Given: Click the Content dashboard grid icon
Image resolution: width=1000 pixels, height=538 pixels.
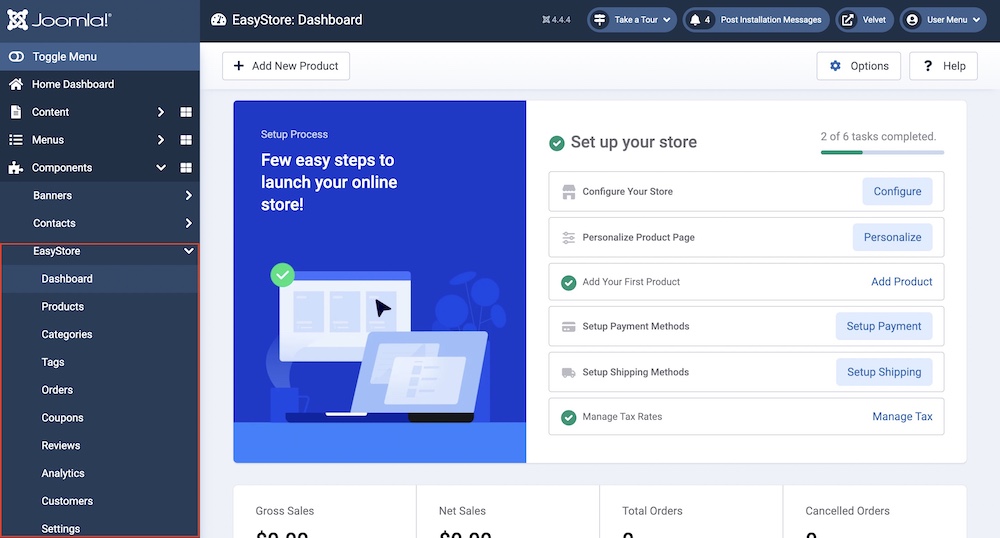Looking at the screenshot, I should pos(186,112).
